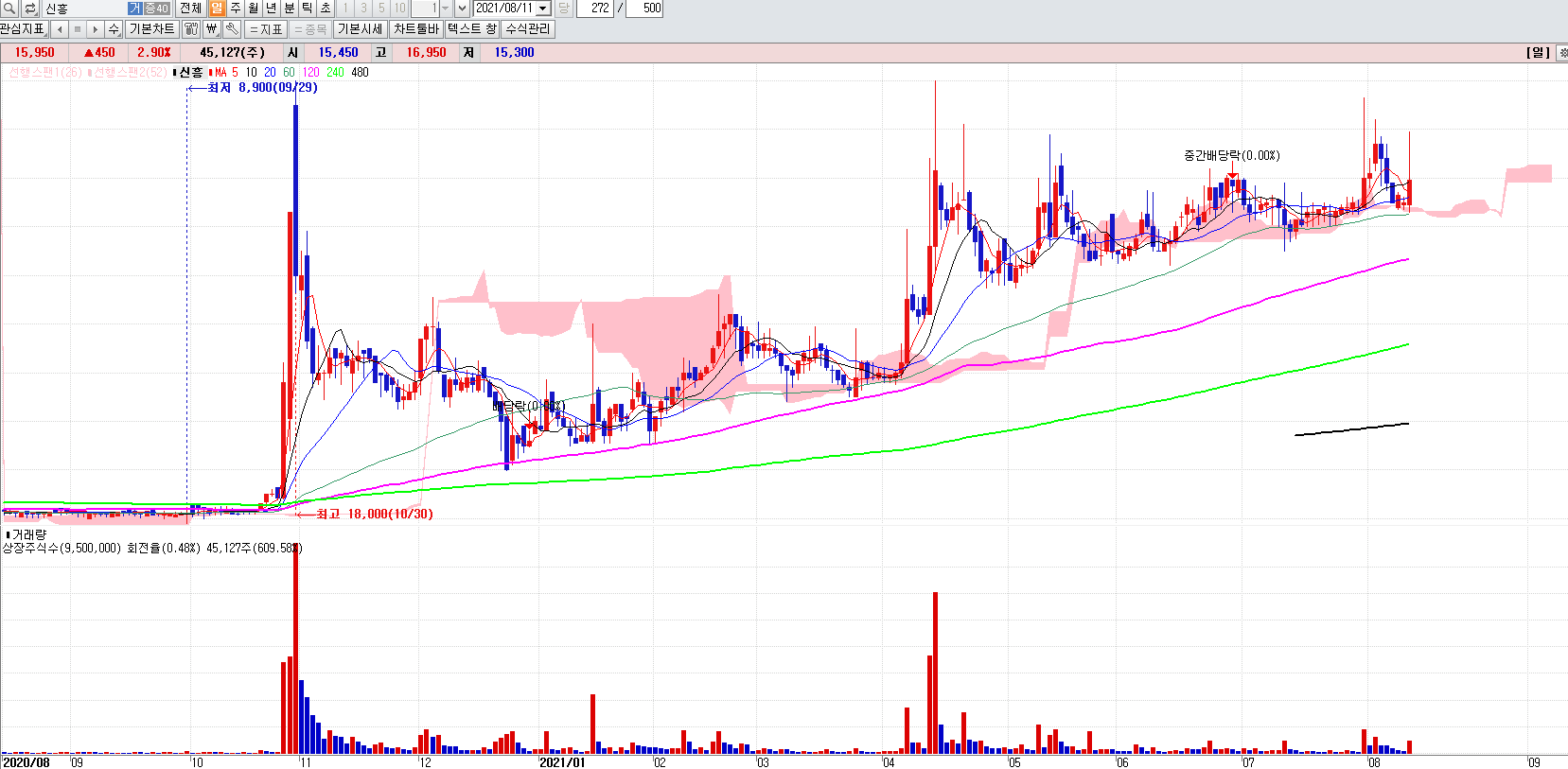Click the MA 20 blue legend label
1568x769 pixels.
click(x=270, y=72)
